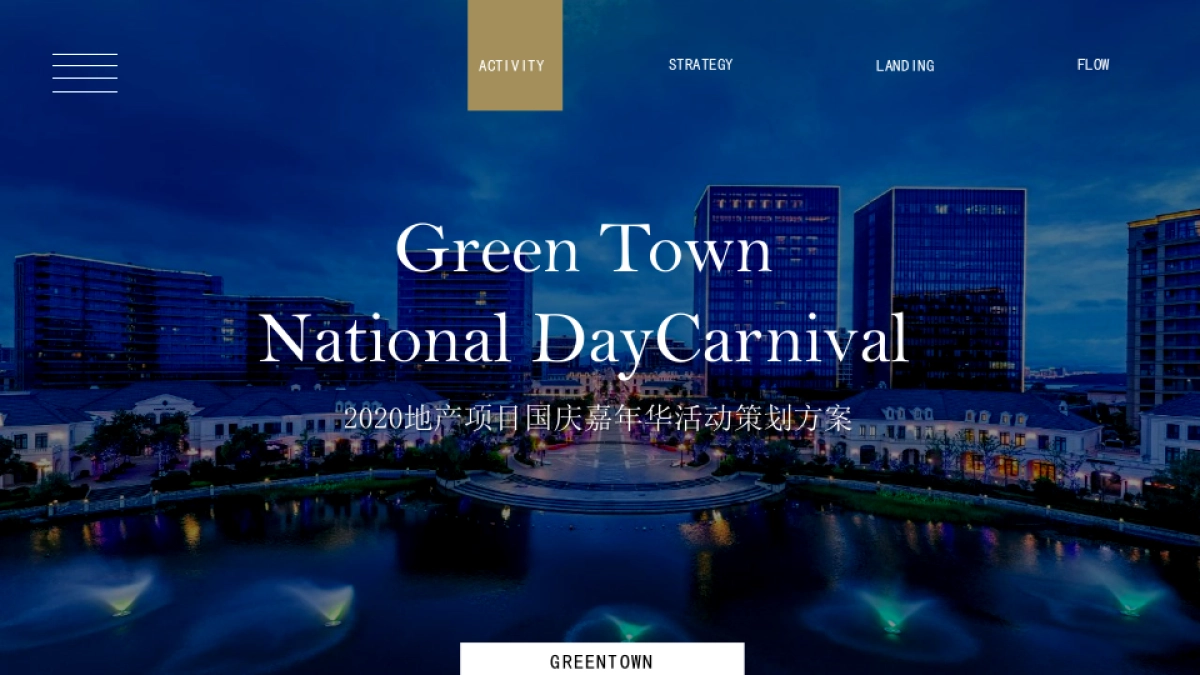Open the FLOW tab
This screenshot has height=675, width=1200.
(x=1093, y=65)
